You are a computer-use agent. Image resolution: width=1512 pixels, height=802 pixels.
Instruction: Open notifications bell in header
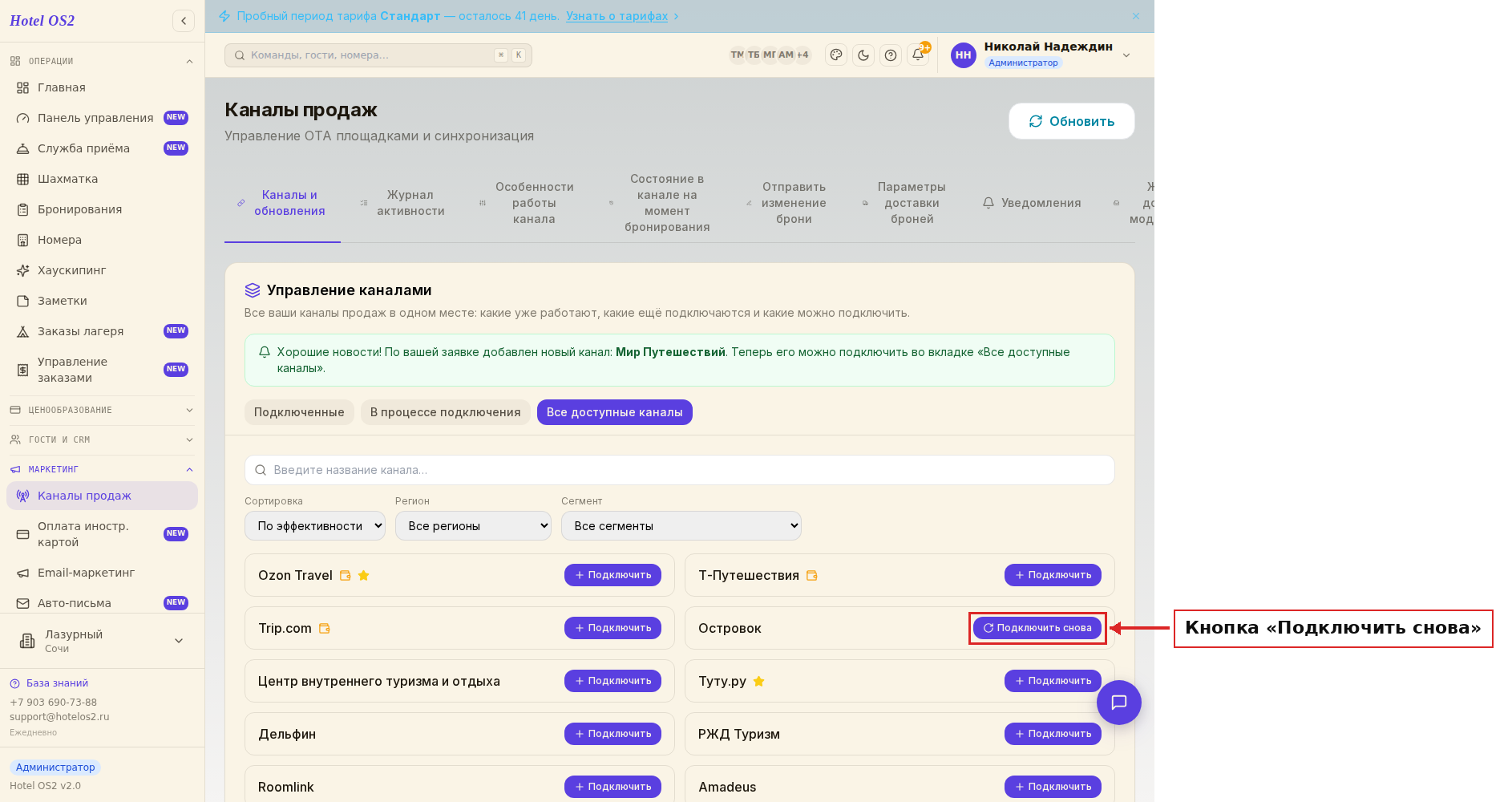(918, 55)
